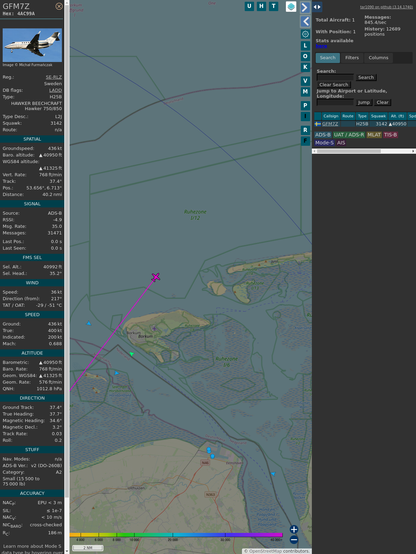Click the purple airport marker on Borkum island
Screen dimensions: 416x554
(x=154, y=329)
